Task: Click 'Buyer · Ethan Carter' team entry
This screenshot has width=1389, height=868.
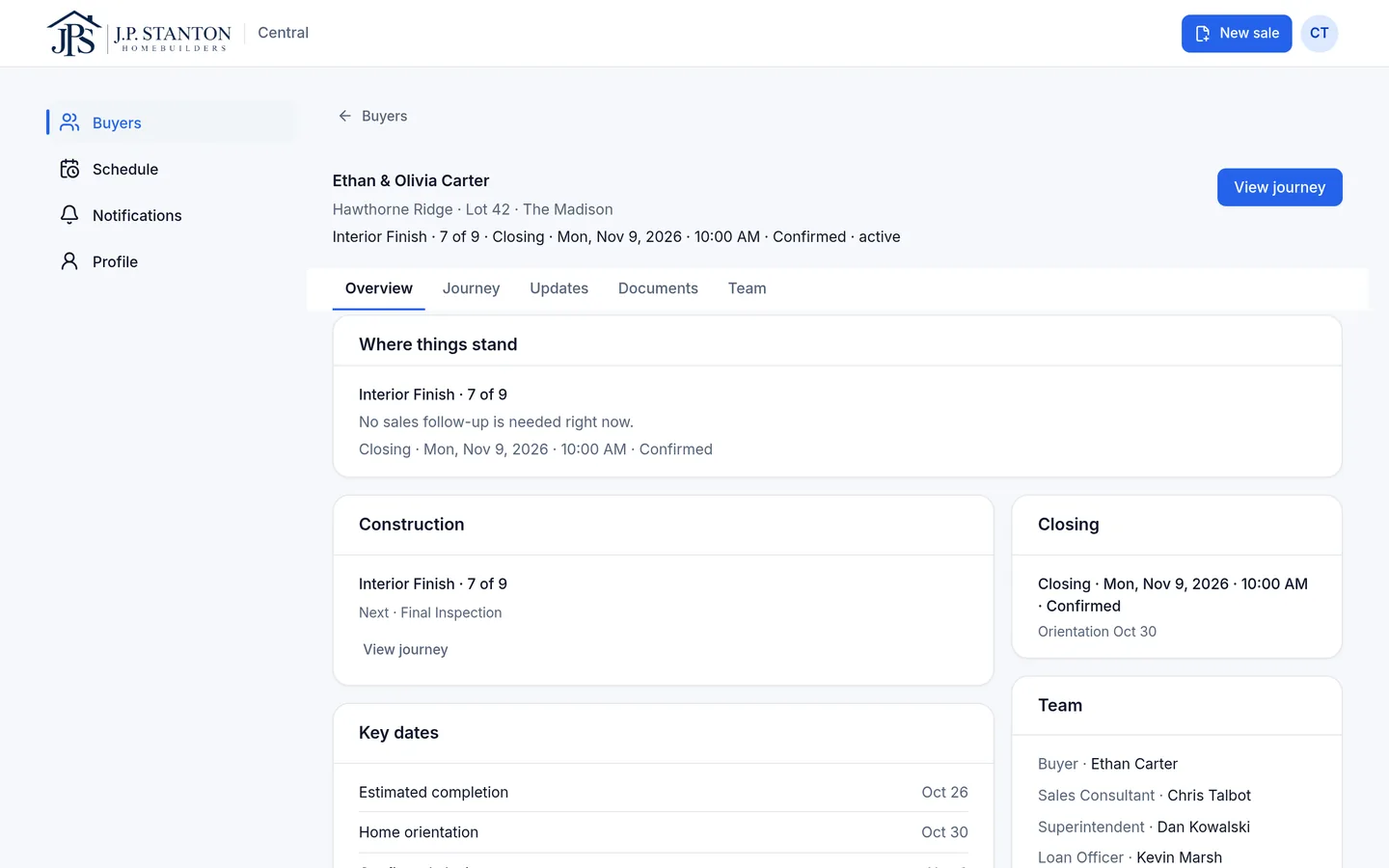Action: tap(1107, 764)
